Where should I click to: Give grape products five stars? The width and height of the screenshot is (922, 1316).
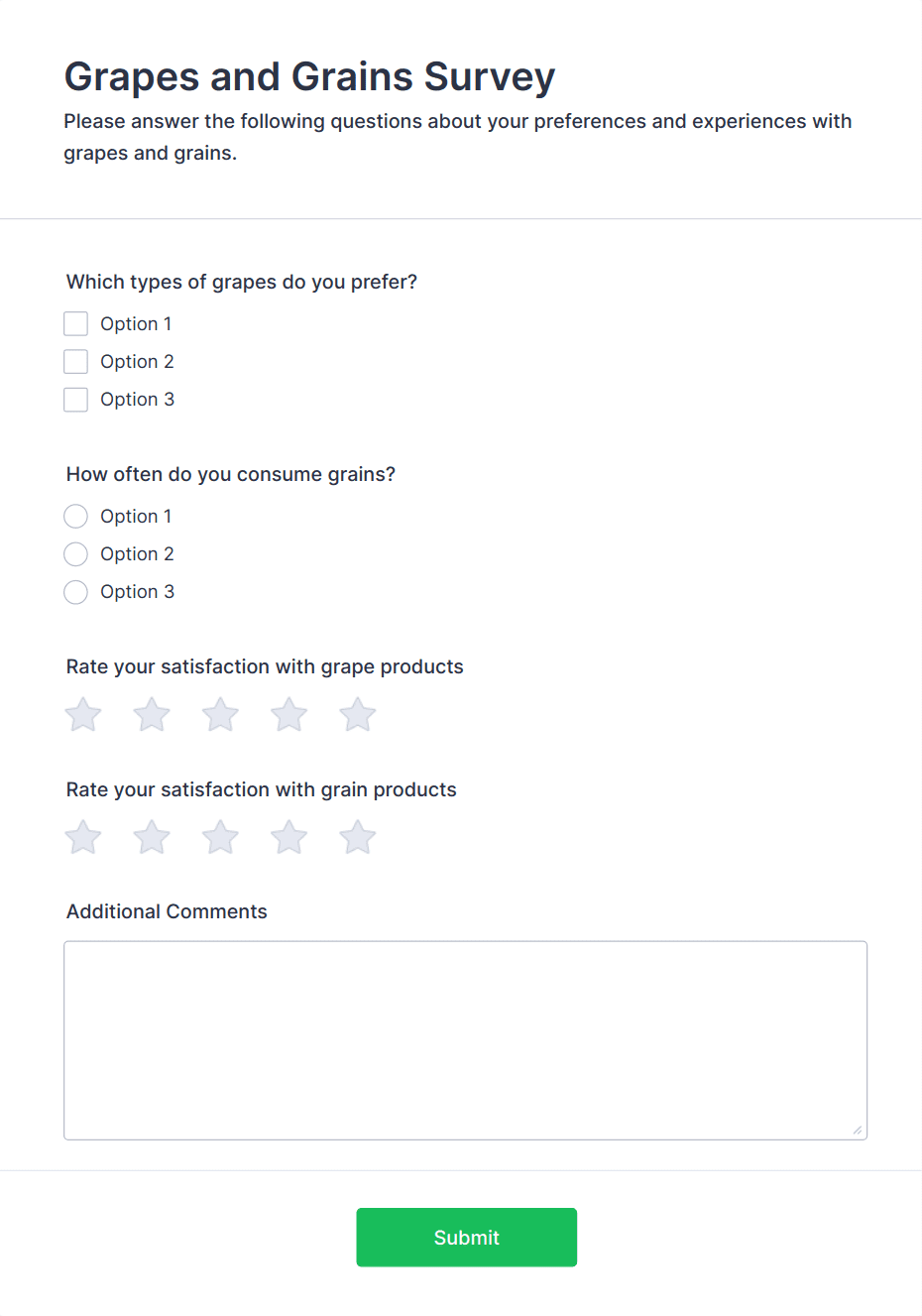click(x=358, y=715)
